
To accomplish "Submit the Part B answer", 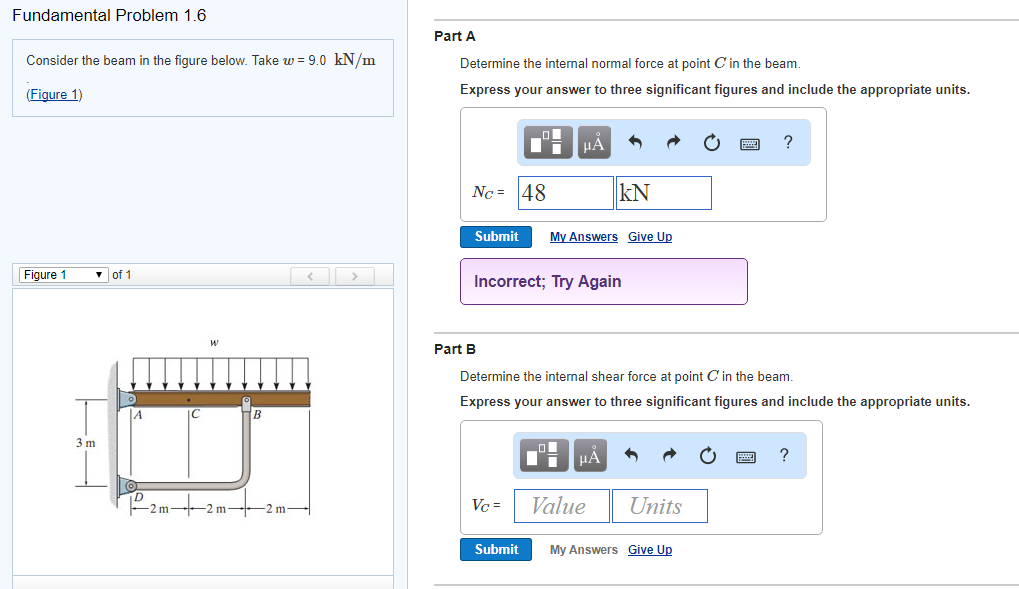I will 495,549.
